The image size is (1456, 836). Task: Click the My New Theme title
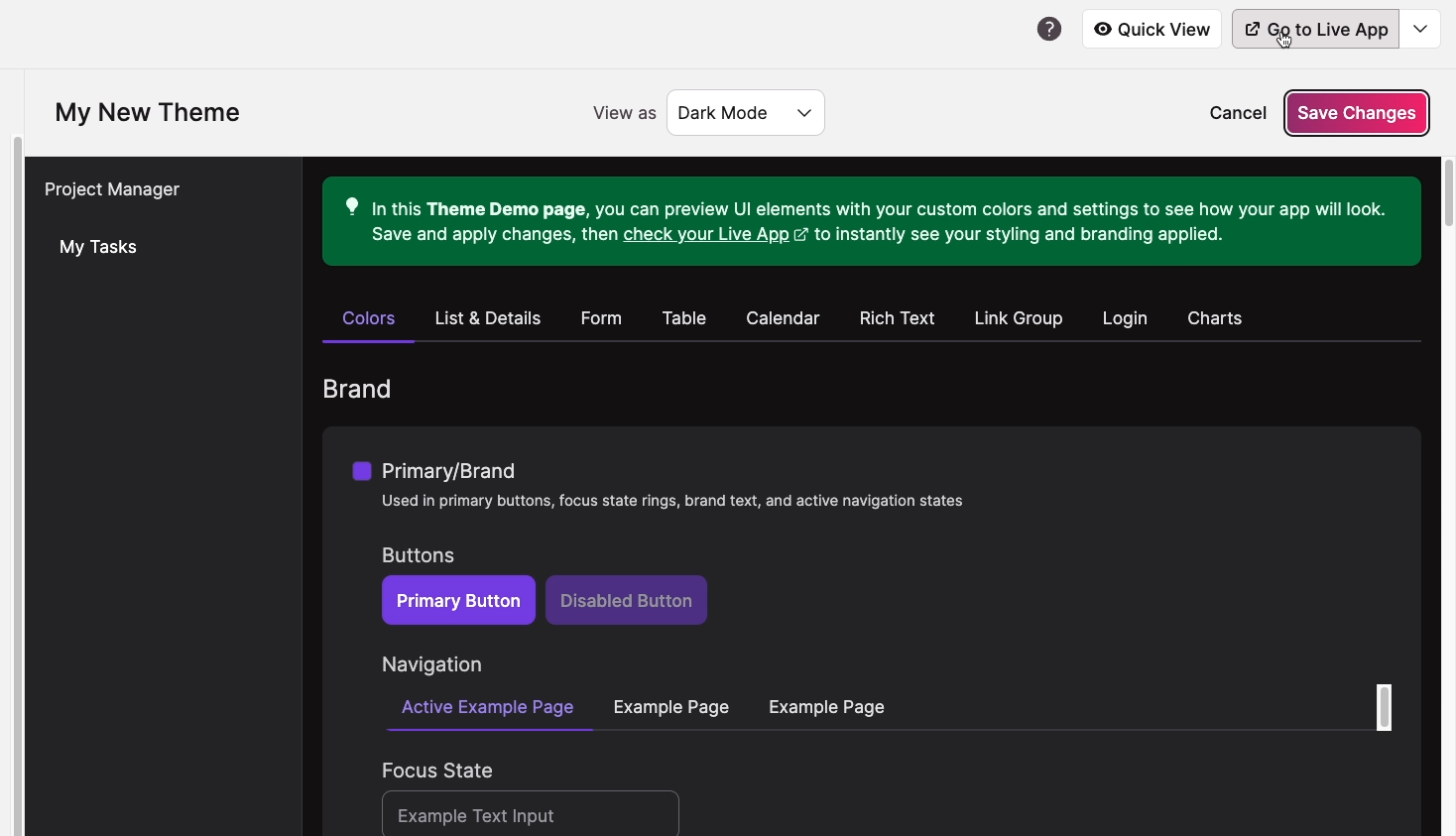point(148,112)
